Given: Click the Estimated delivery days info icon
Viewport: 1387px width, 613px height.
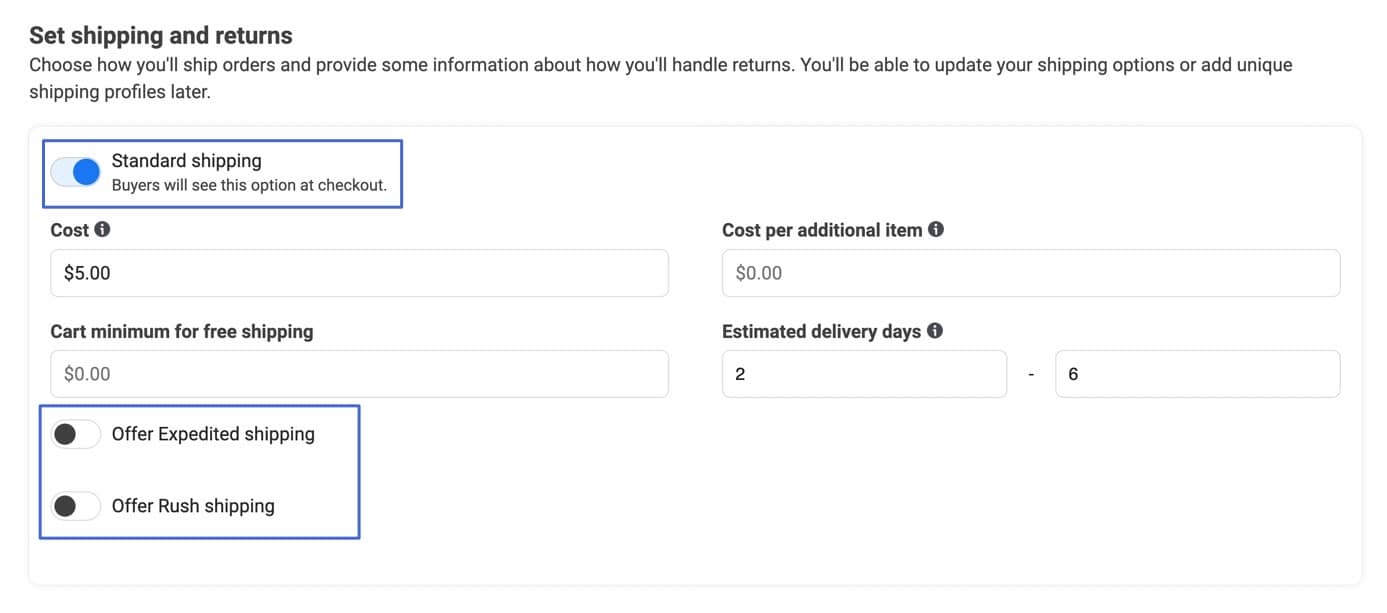Looking at the screenshot, I should (935, 330).
